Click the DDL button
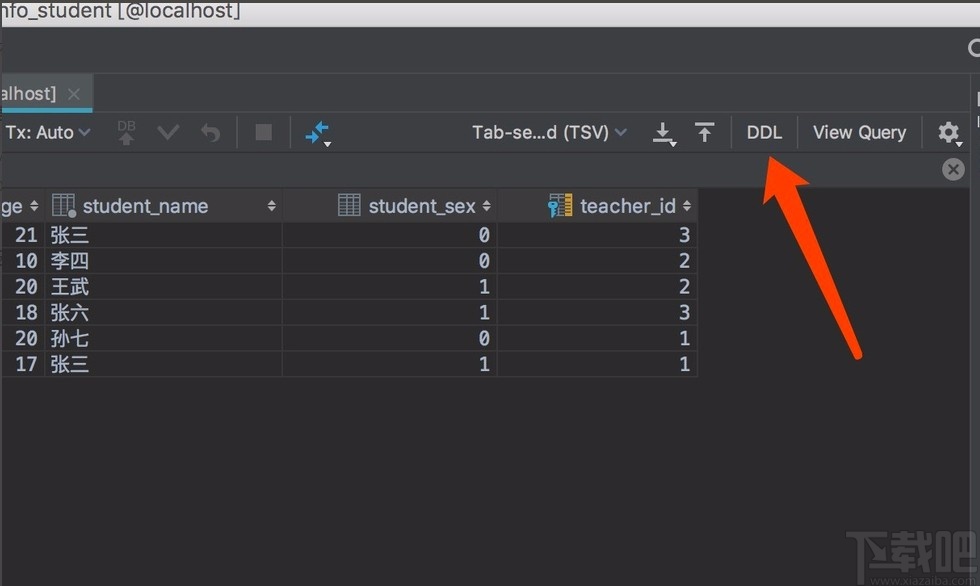The image size is (980, 586). [x=764, y=132]
